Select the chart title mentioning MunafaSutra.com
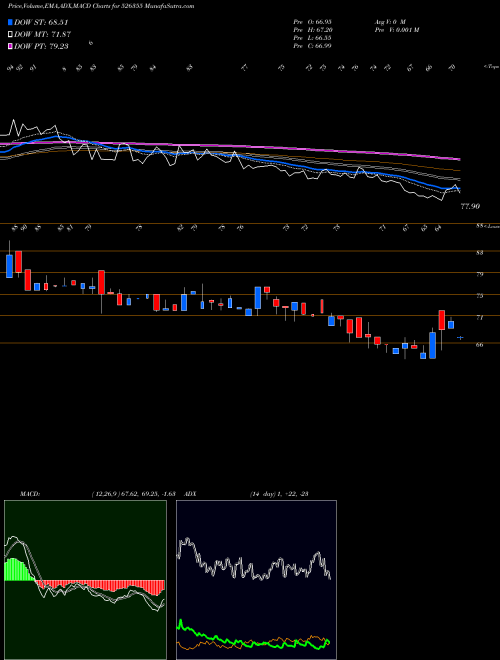The image size is (500, 660). (101, 6)
